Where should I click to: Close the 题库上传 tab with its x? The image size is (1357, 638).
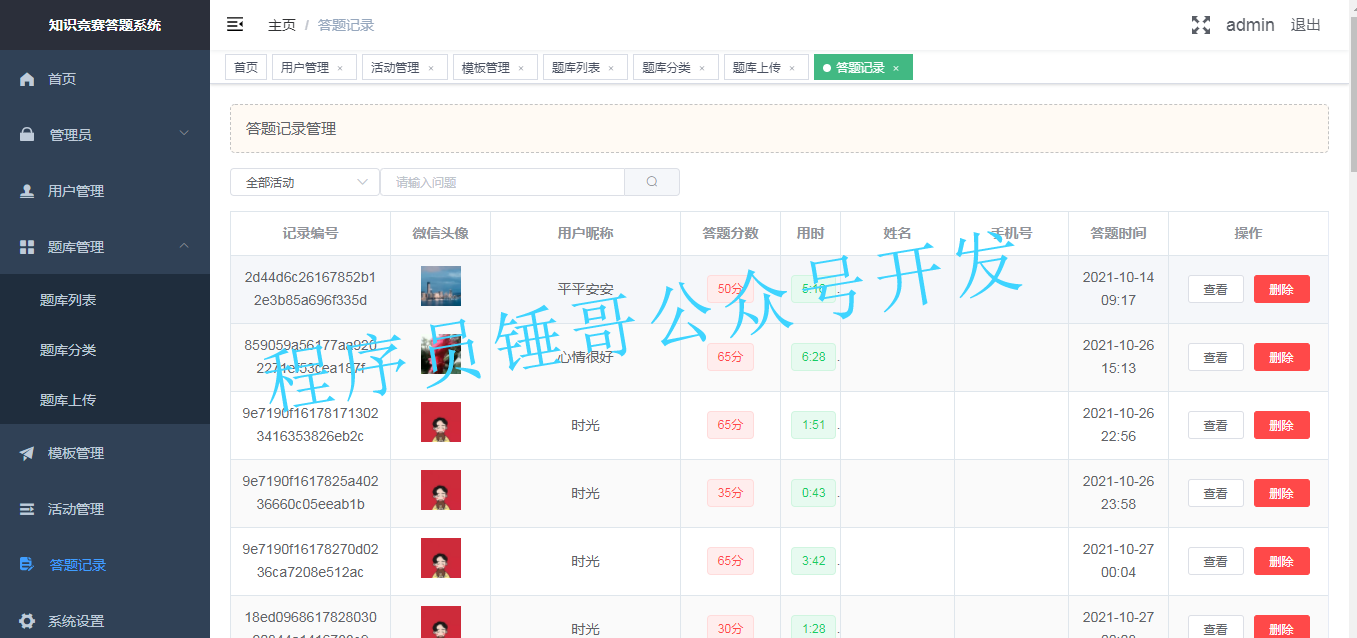coord(792,68)
